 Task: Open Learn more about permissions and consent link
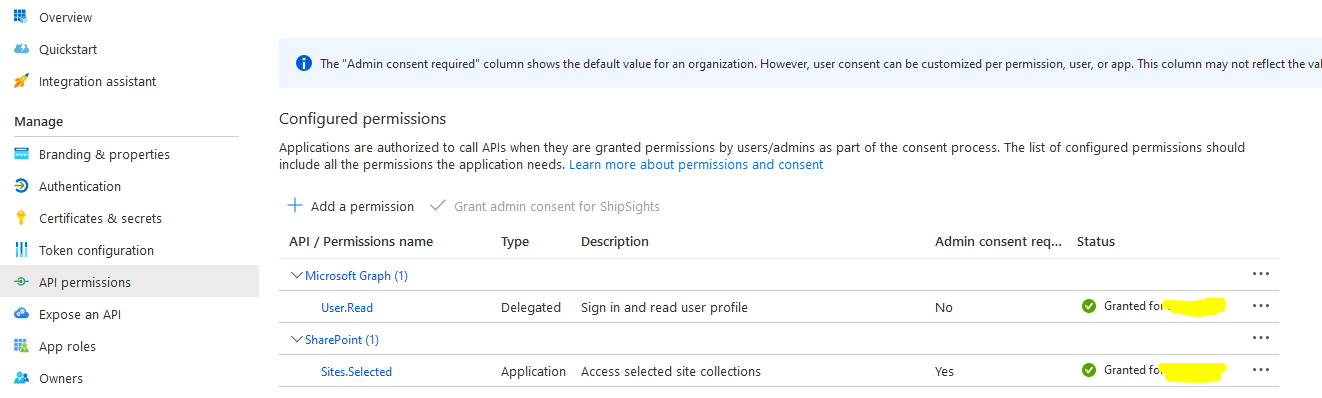pyautogui.click(x=696, y=164)
